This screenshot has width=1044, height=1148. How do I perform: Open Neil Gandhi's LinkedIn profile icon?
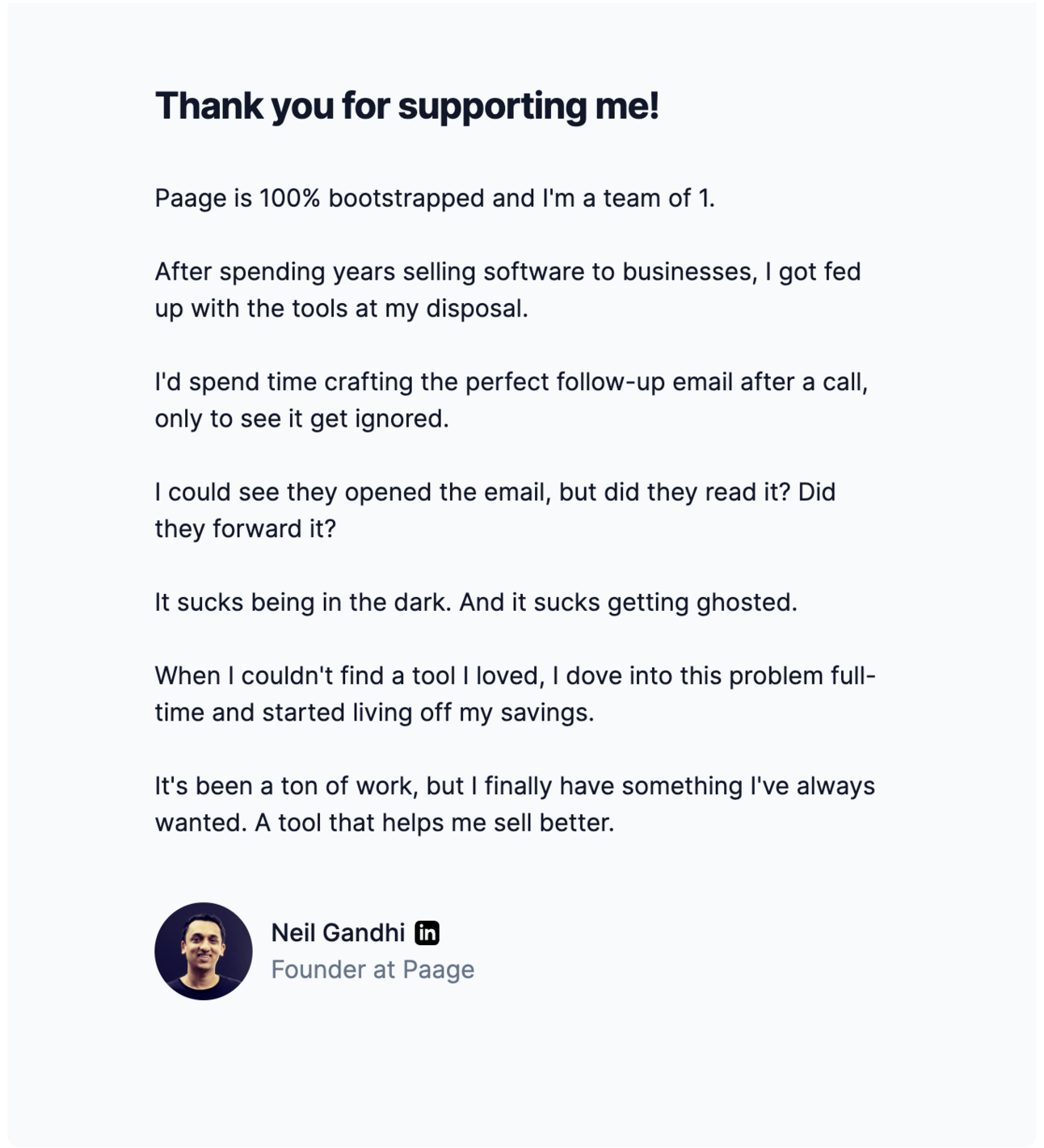coord(427,932)
